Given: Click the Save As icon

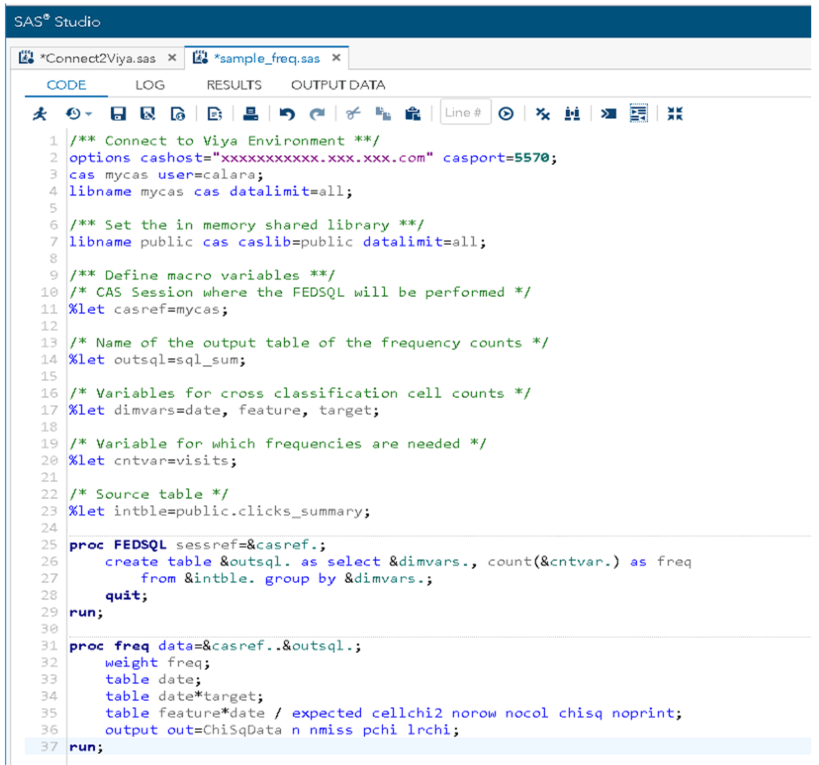Looking at the screenshot, I should tap(148, 113).
